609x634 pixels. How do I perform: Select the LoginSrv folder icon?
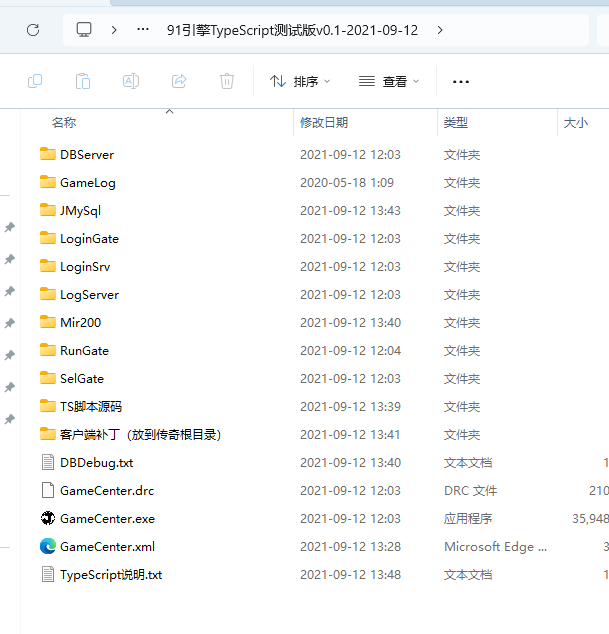48,266
